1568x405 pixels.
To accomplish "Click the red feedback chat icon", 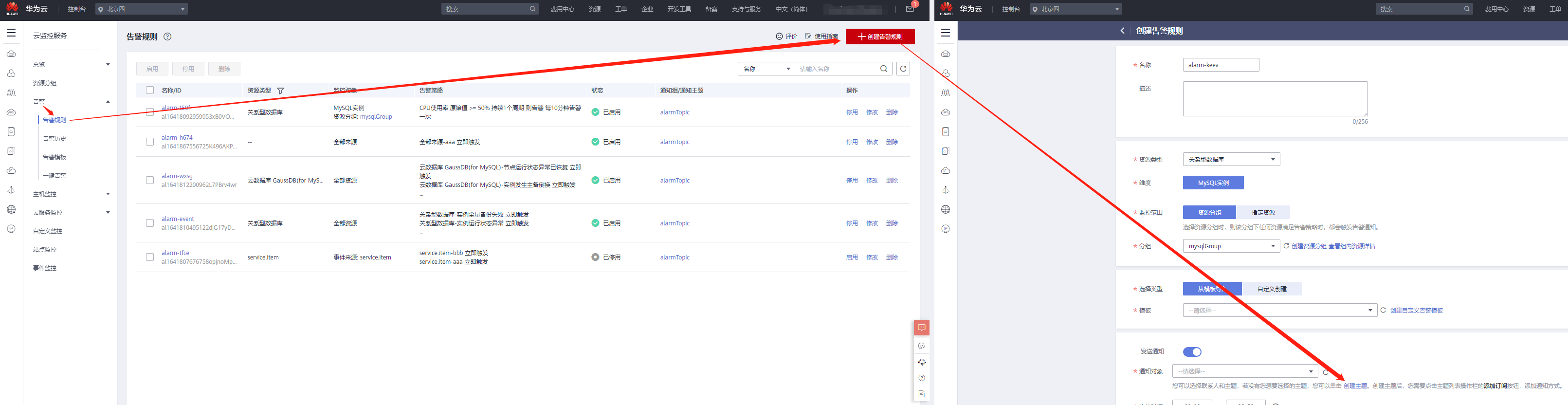I will coord(922,328).
